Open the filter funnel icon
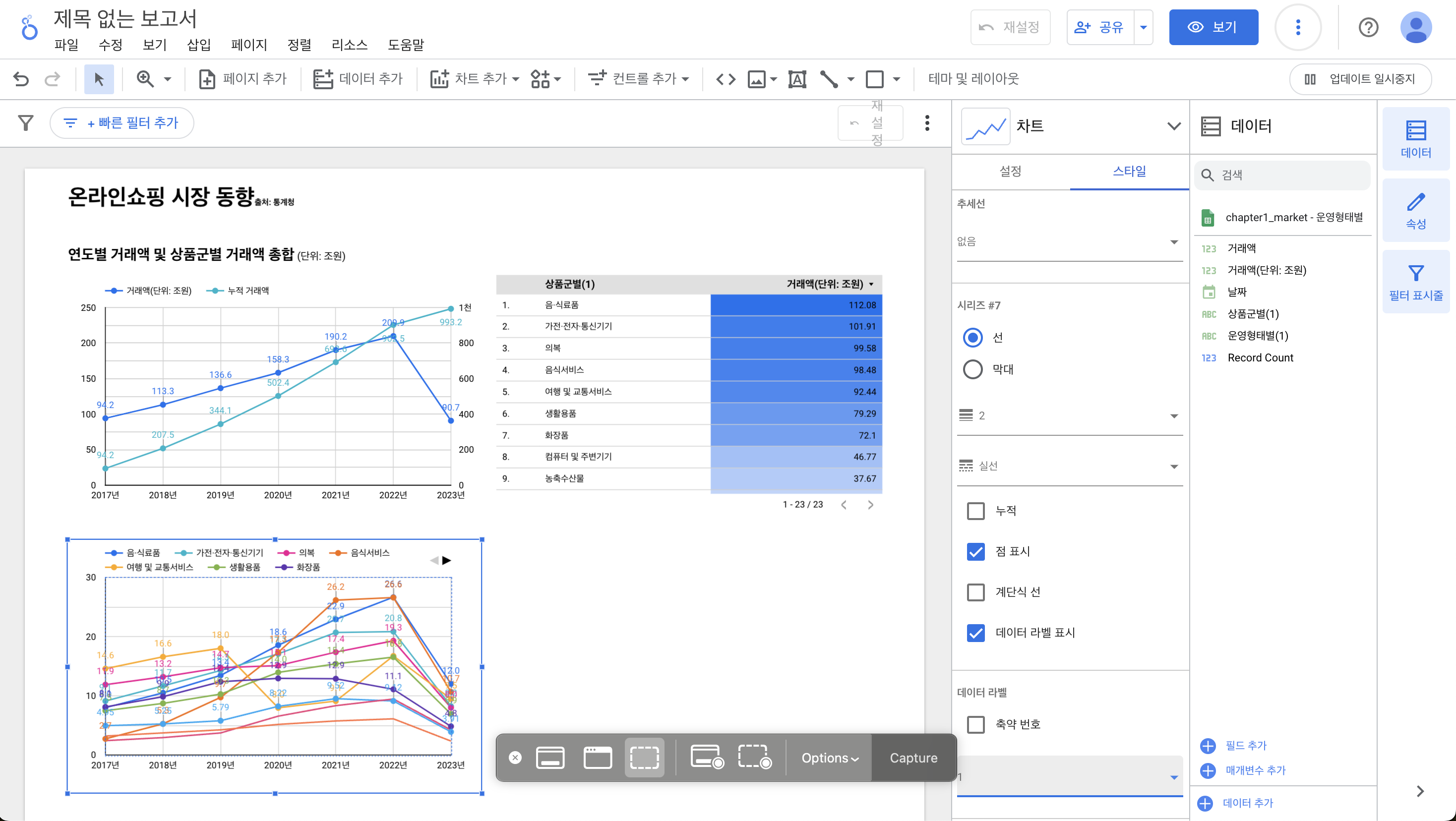 tap(25, 122)
